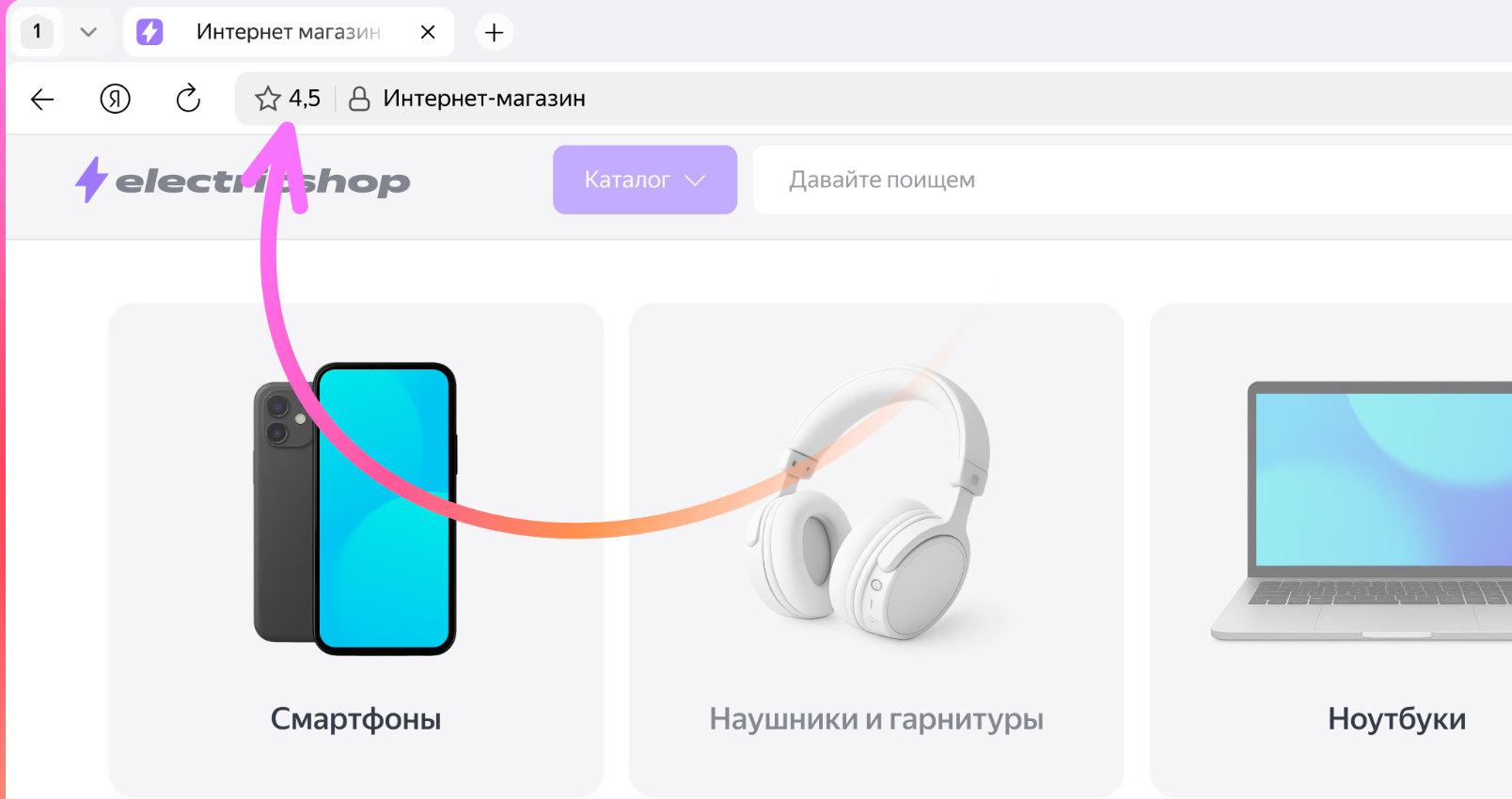1512x799 pixels.
Task: Select the Интернет магазин tab
Action: 289,32
